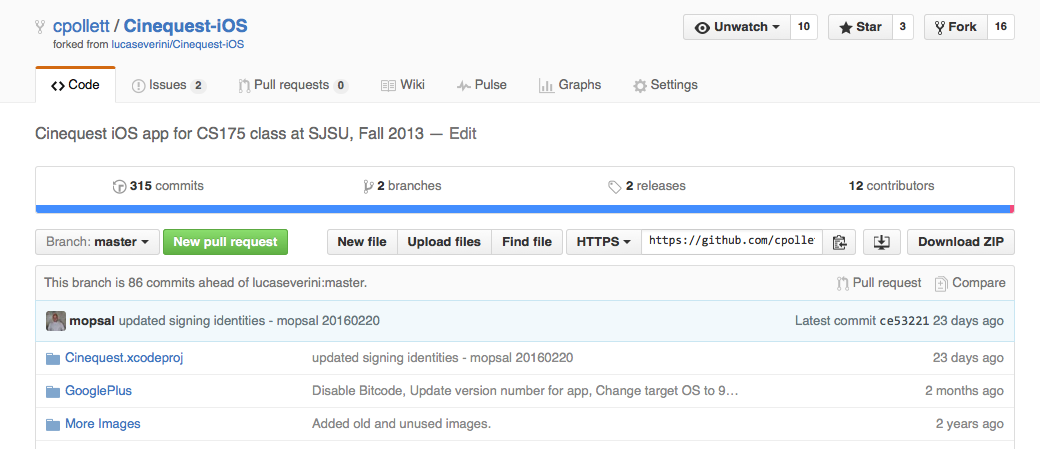Click the fork icon beside cpollett
Screen dimensions: 1040x449
coord(41,27)
